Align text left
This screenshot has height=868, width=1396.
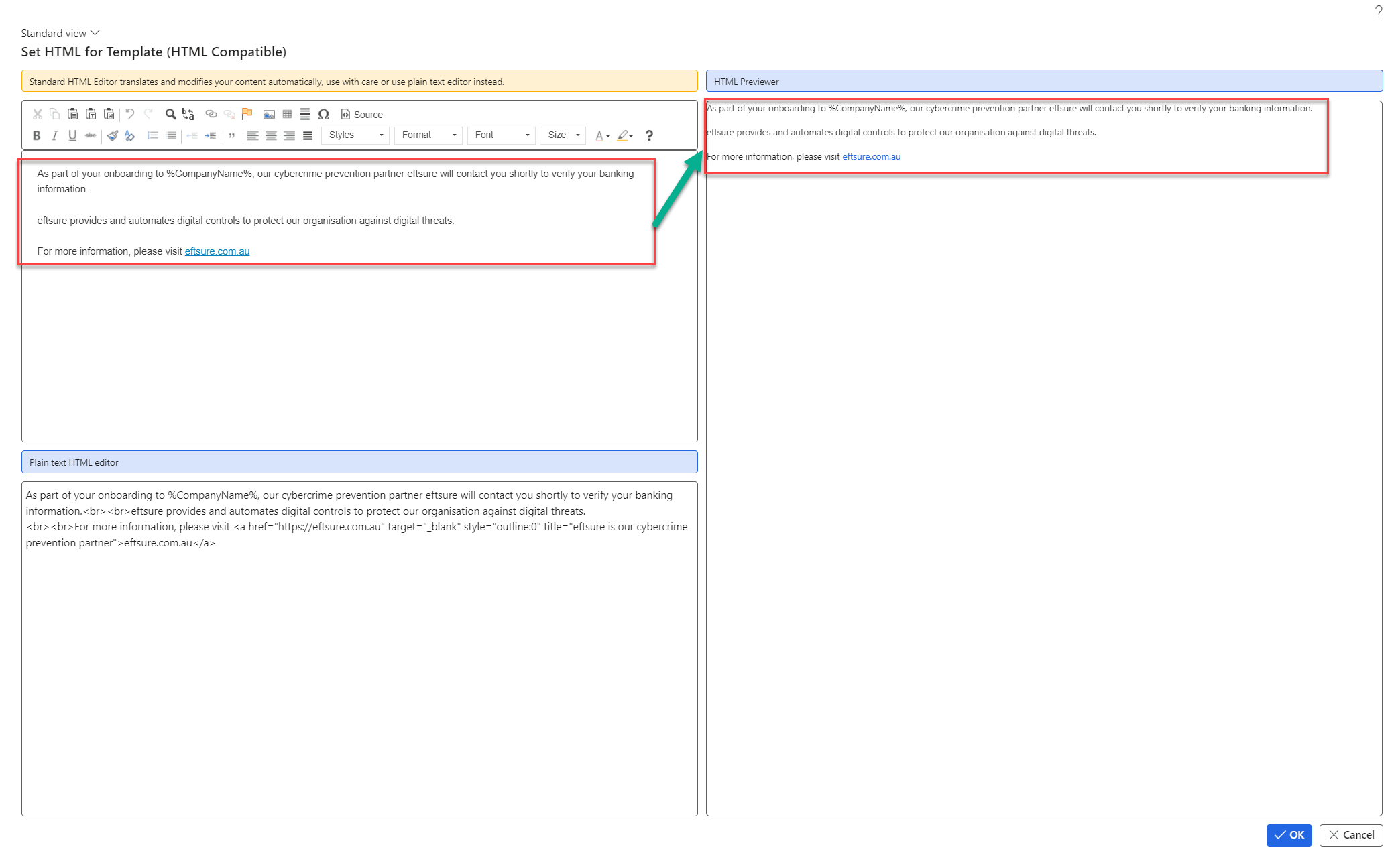[253, 135]
